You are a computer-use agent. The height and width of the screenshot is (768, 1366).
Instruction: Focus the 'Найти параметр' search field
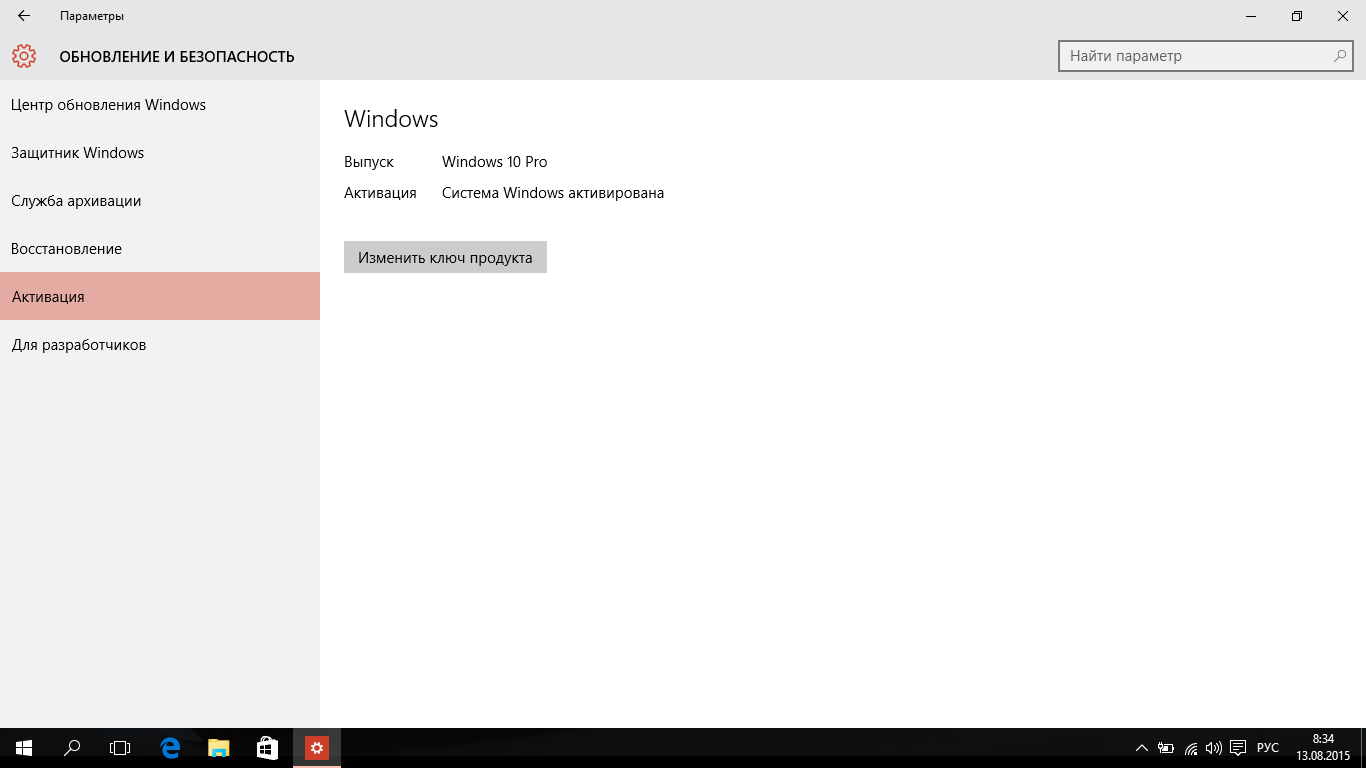1206,56
